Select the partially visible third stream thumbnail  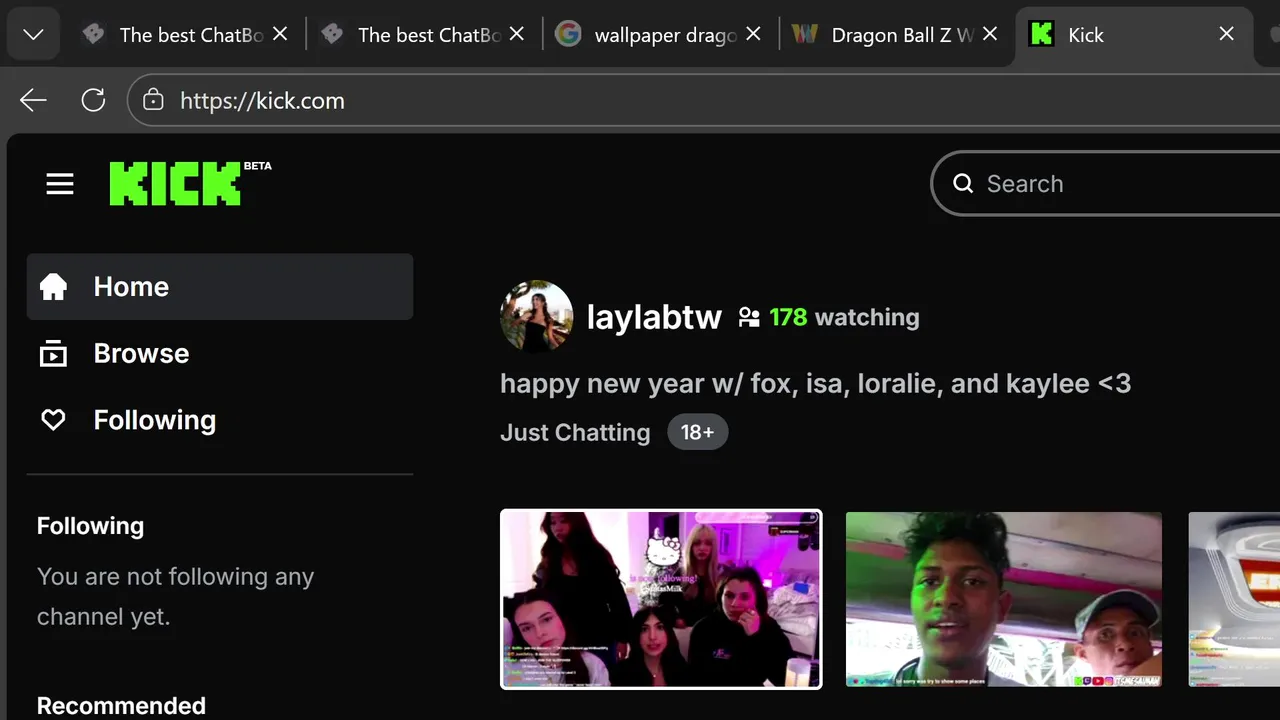tap(1234, 599)
